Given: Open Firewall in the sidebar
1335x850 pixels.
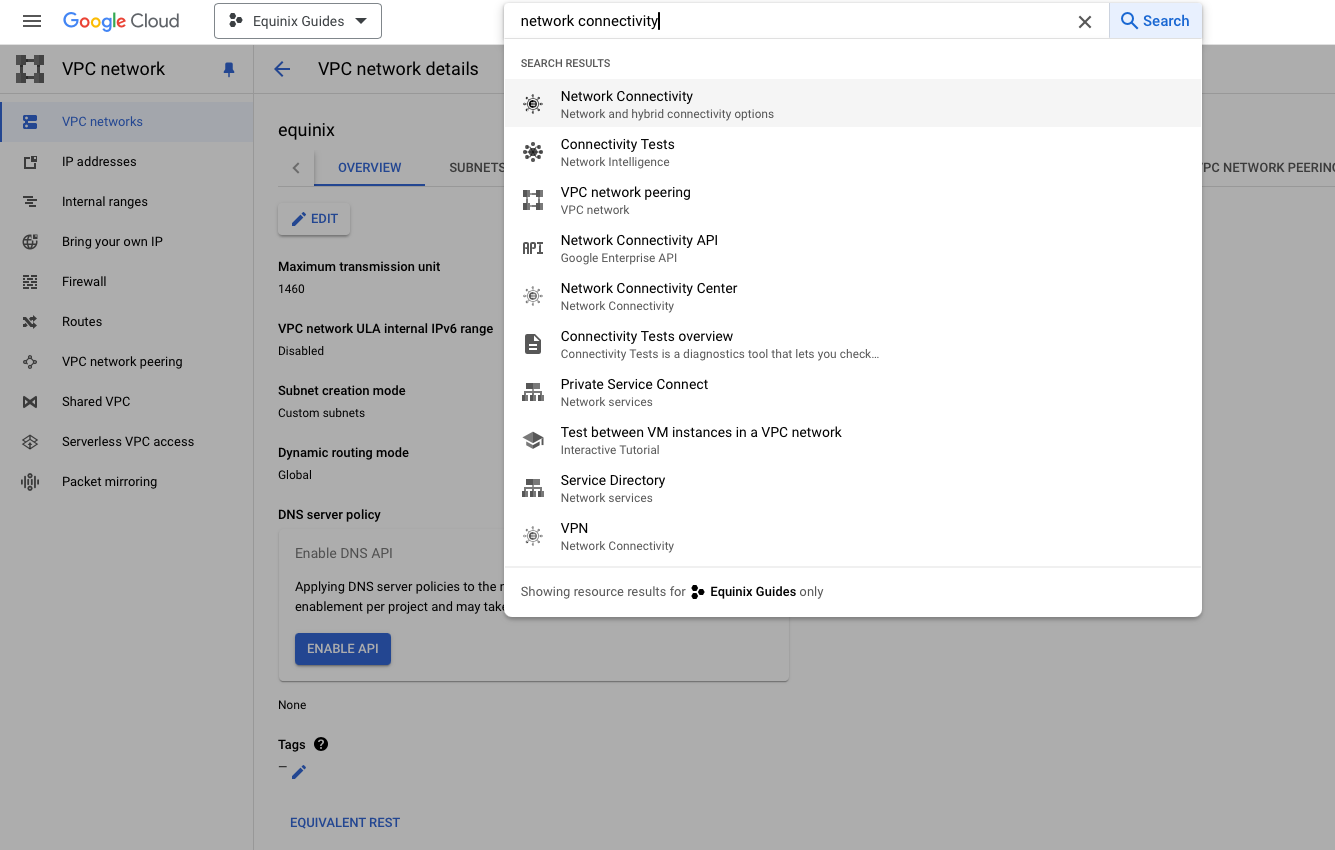Looking at the screenshot, I should click(126, 281).
